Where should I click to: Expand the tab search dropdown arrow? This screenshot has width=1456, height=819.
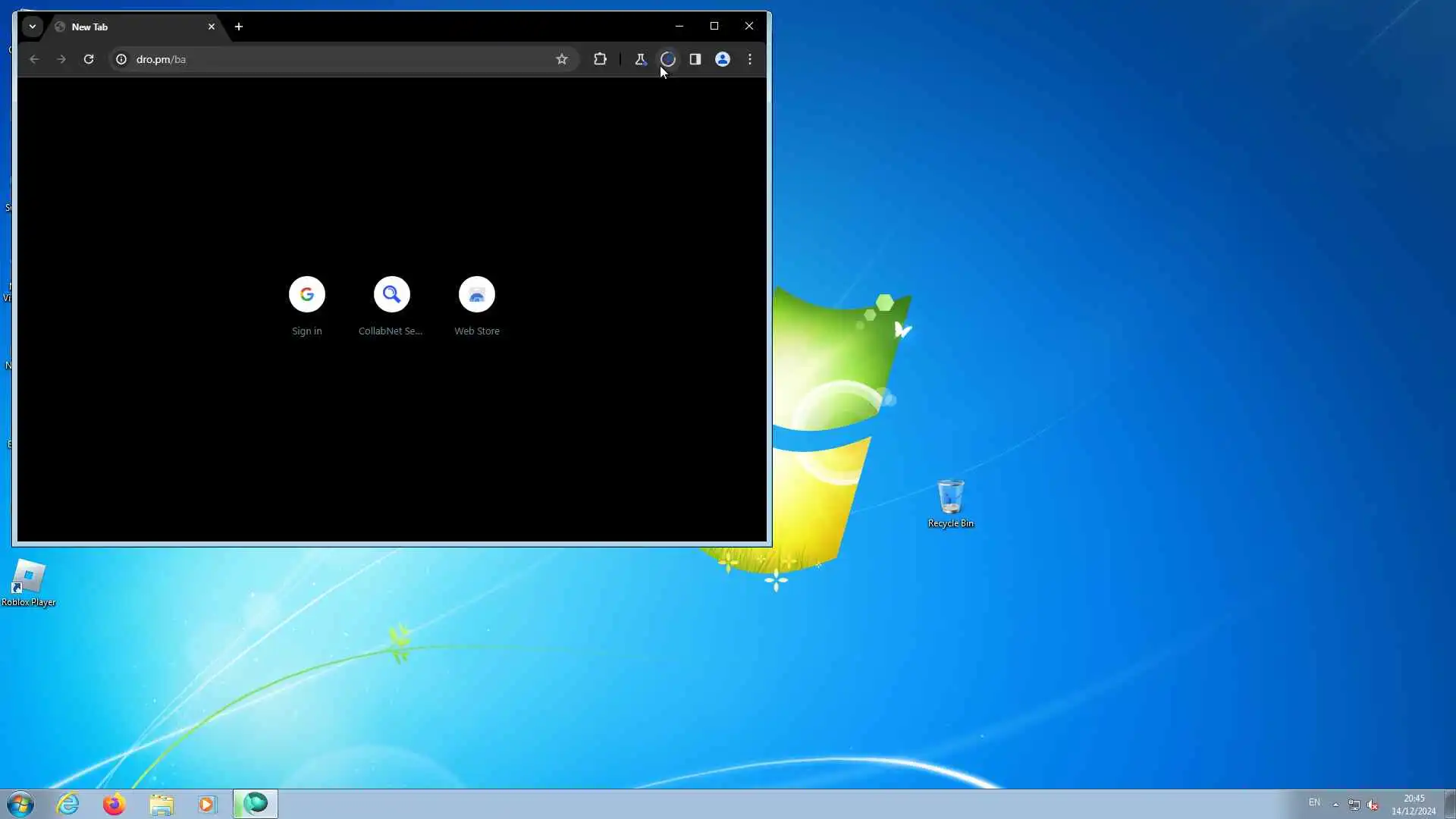click(33, 27)
